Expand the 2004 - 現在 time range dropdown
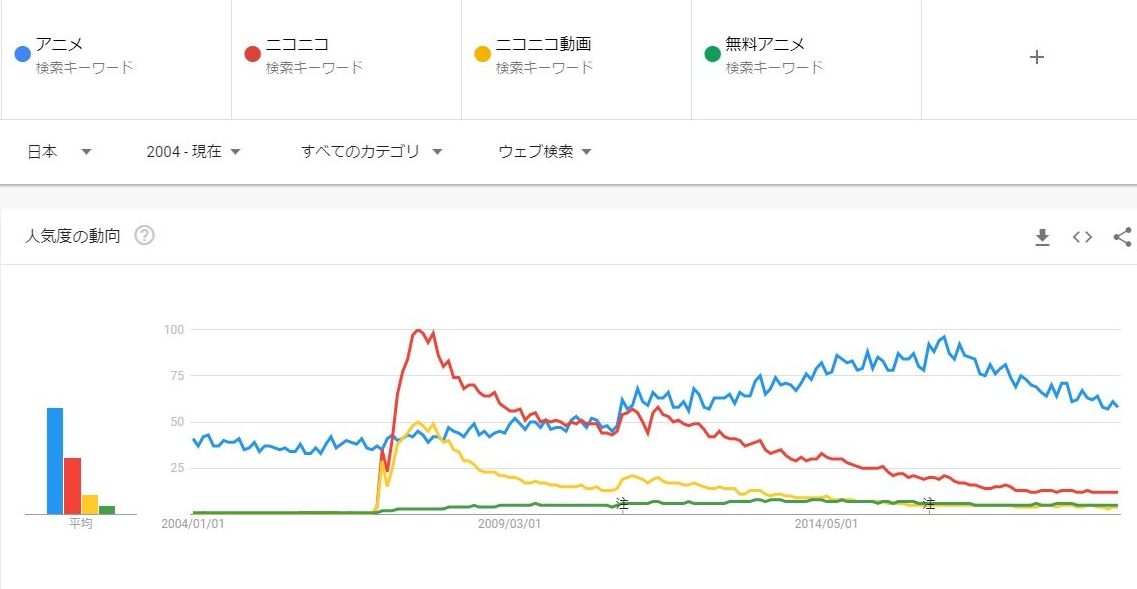The width and height of the screenshot is (1137, 589). coord(193,152)
